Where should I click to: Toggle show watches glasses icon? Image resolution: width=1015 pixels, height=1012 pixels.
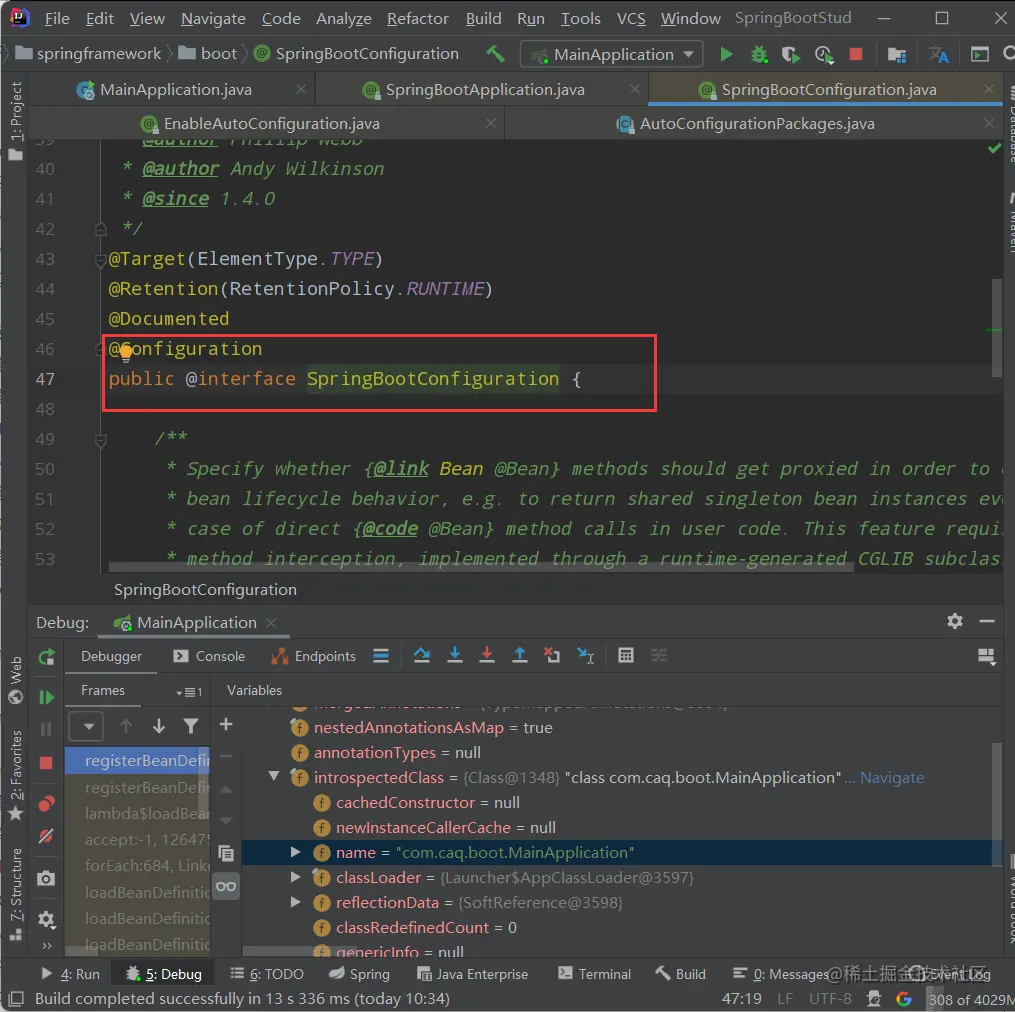pos(226,886)
